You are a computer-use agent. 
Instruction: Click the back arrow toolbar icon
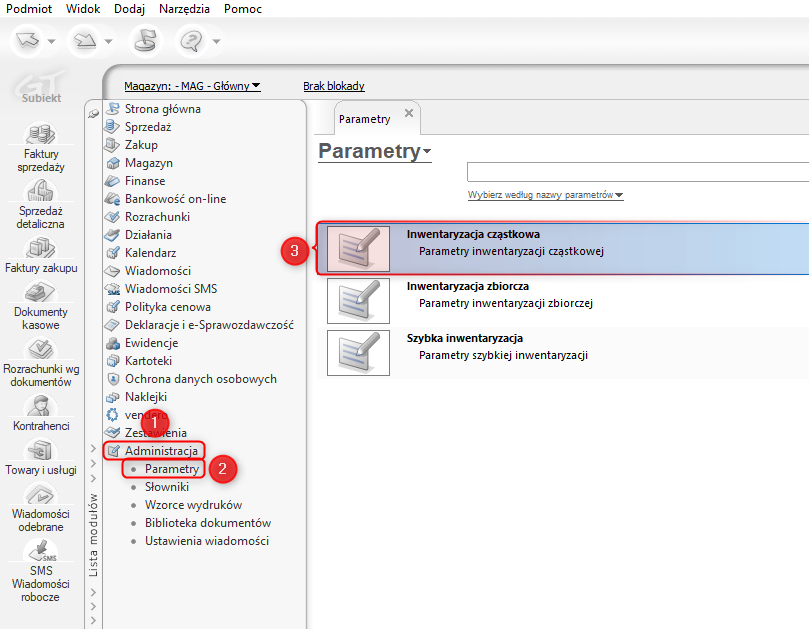click(x=27, y=40)
